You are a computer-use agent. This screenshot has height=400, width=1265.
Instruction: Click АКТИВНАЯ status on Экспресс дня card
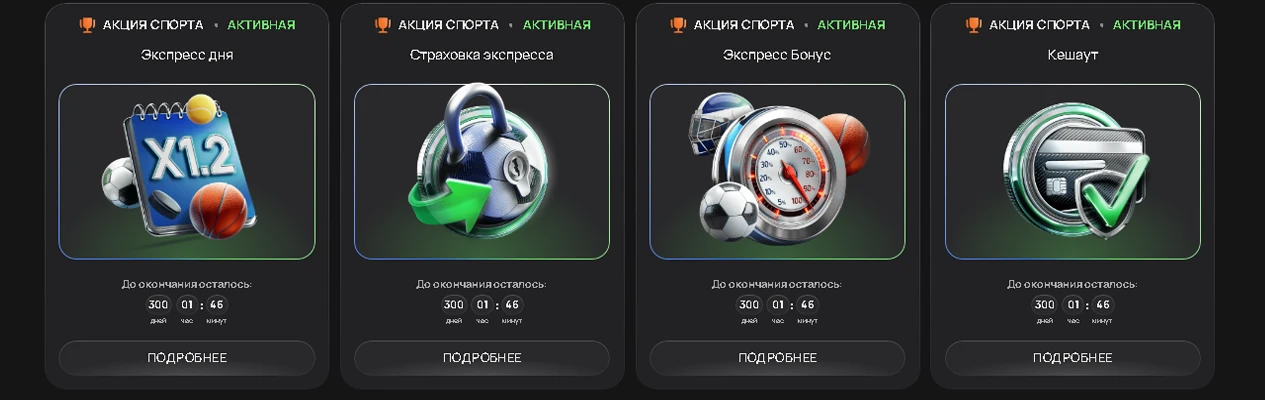tap(261, 25)
